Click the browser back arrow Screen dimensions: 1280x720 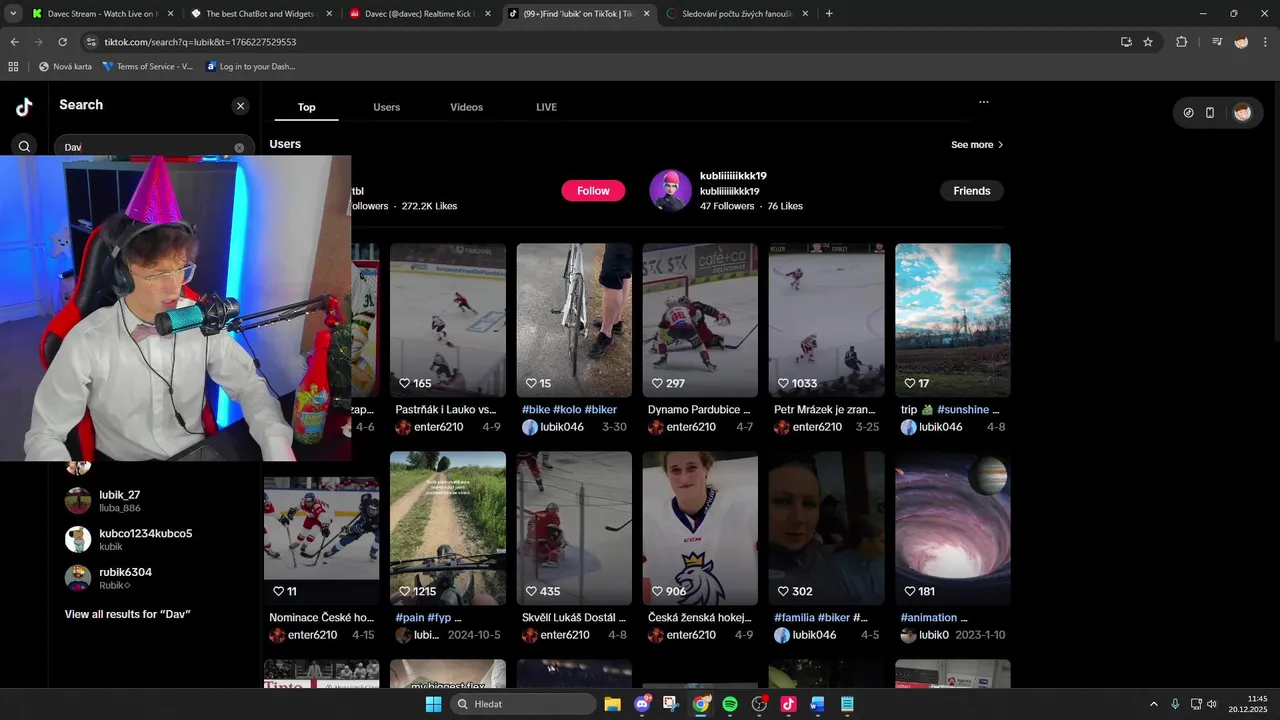(x=14, y=42)
